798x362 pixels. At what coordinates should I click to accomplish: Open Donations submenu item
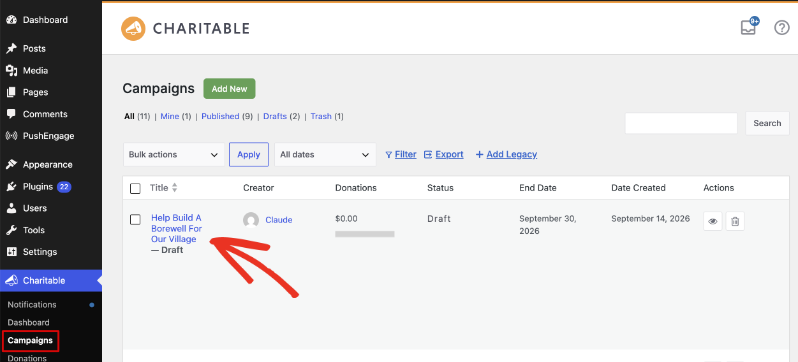click(27, 358)
